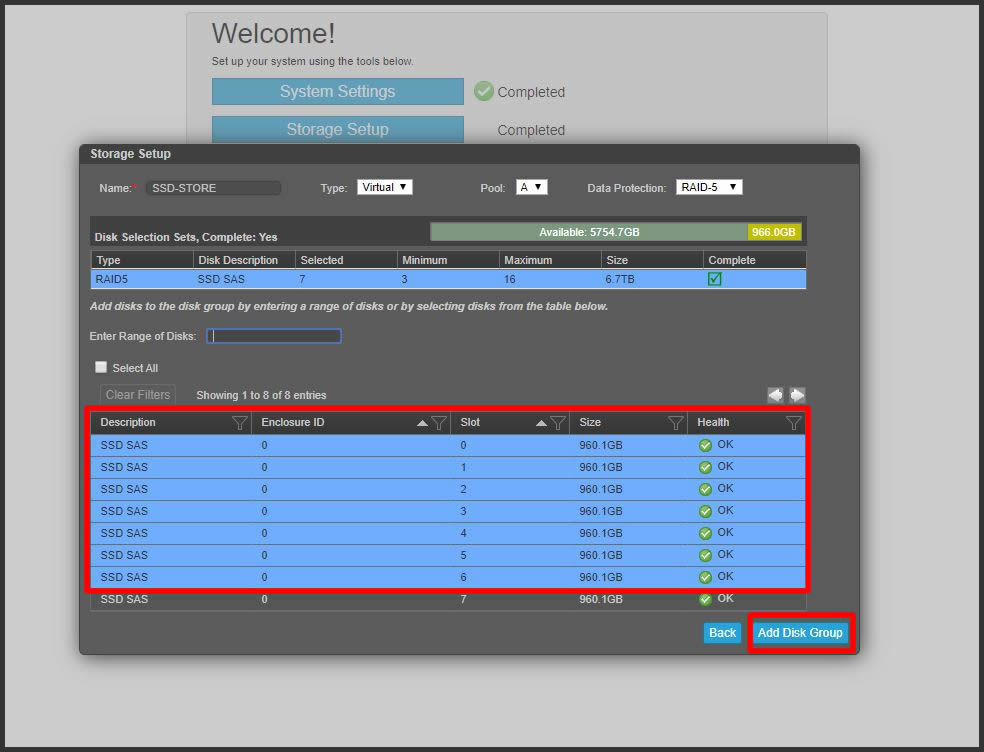Click the Name field containing SSD-STORE
Viewport: 984px width, 752px height.
point(213,188)
